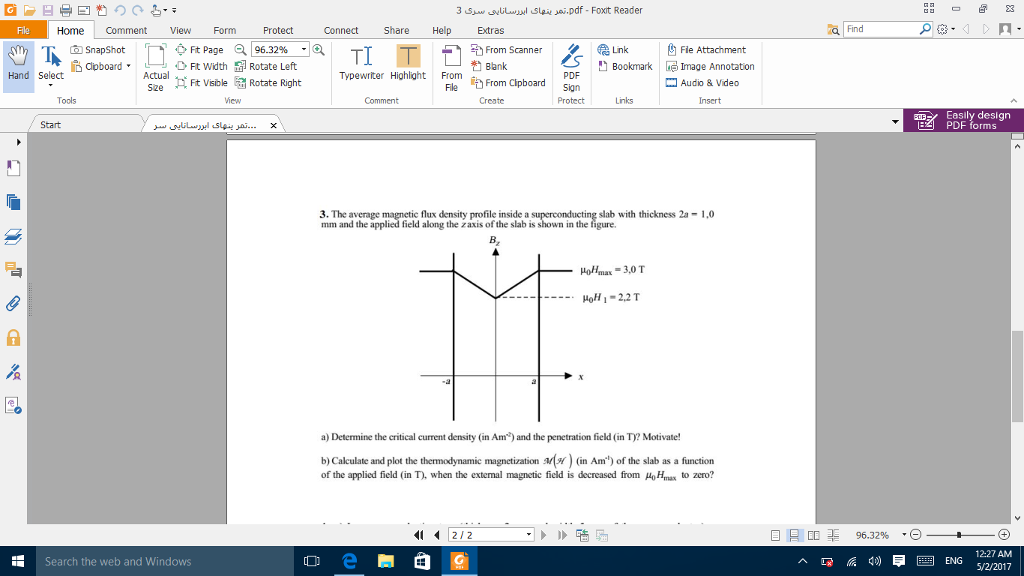Image resolution: width=1024 pixels, height=576 pixels.
Task: Click the zoom slider handle
Action: pos(959,535)
